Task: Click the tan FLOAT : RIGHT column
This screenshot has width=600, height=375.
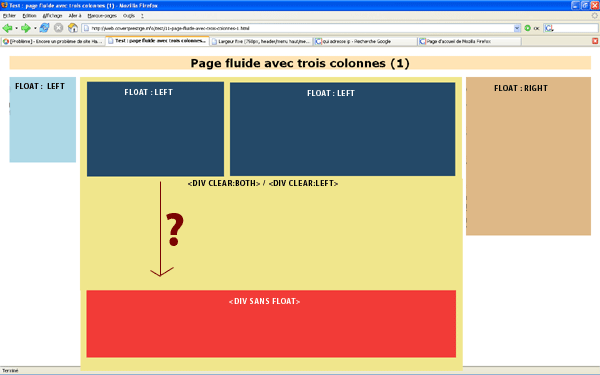Action: [x=528, y=156]
